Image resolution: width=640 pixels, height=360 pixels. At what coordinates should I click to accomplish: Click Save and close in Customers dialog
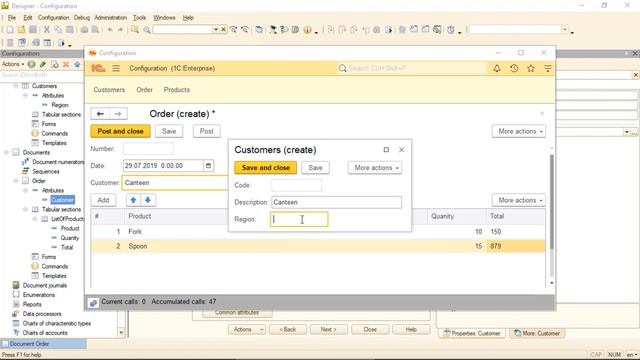click(265, 168)
